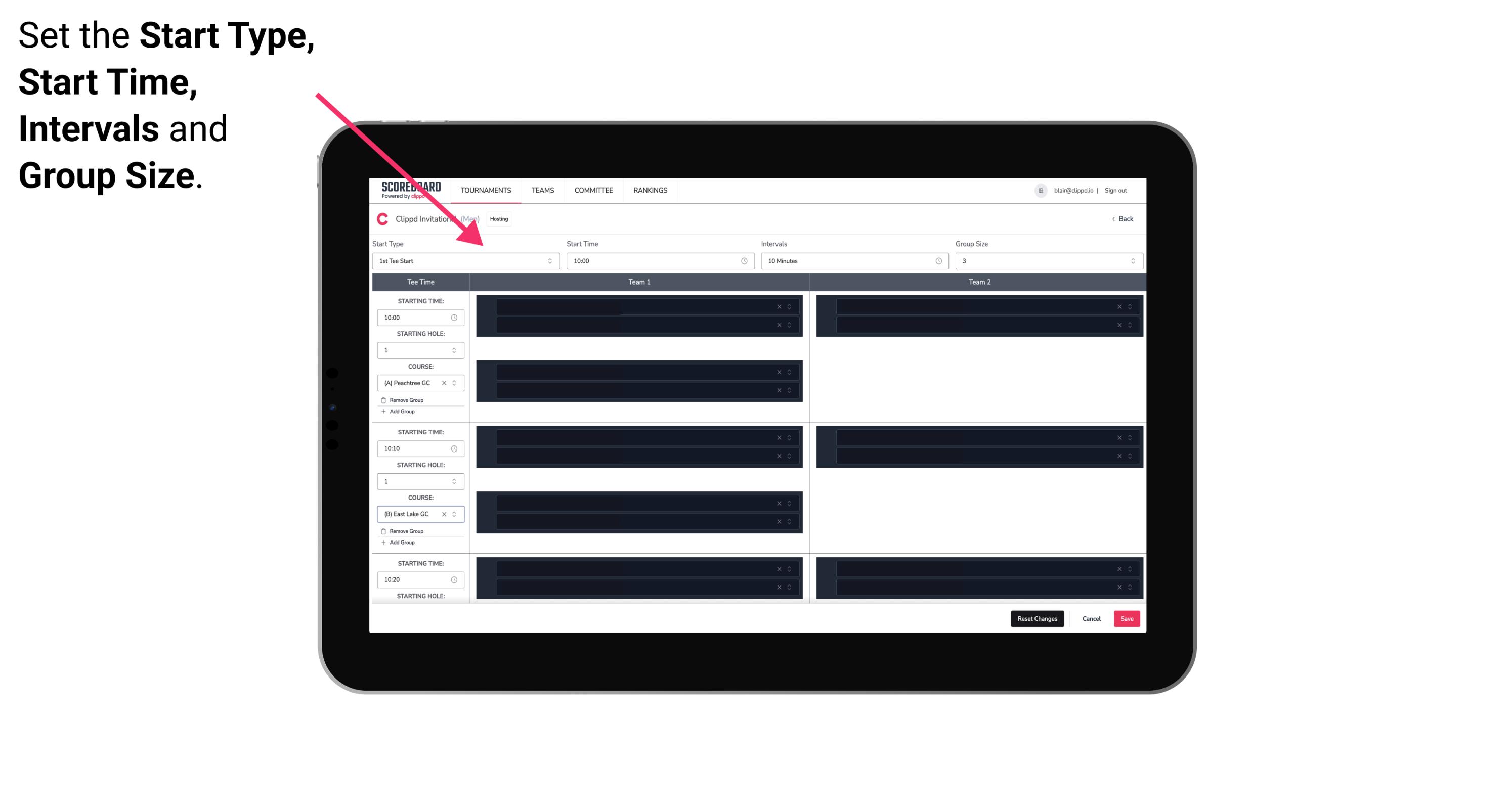
Task: Select the RANKINGS tab
Action: (x=651, y=190)
